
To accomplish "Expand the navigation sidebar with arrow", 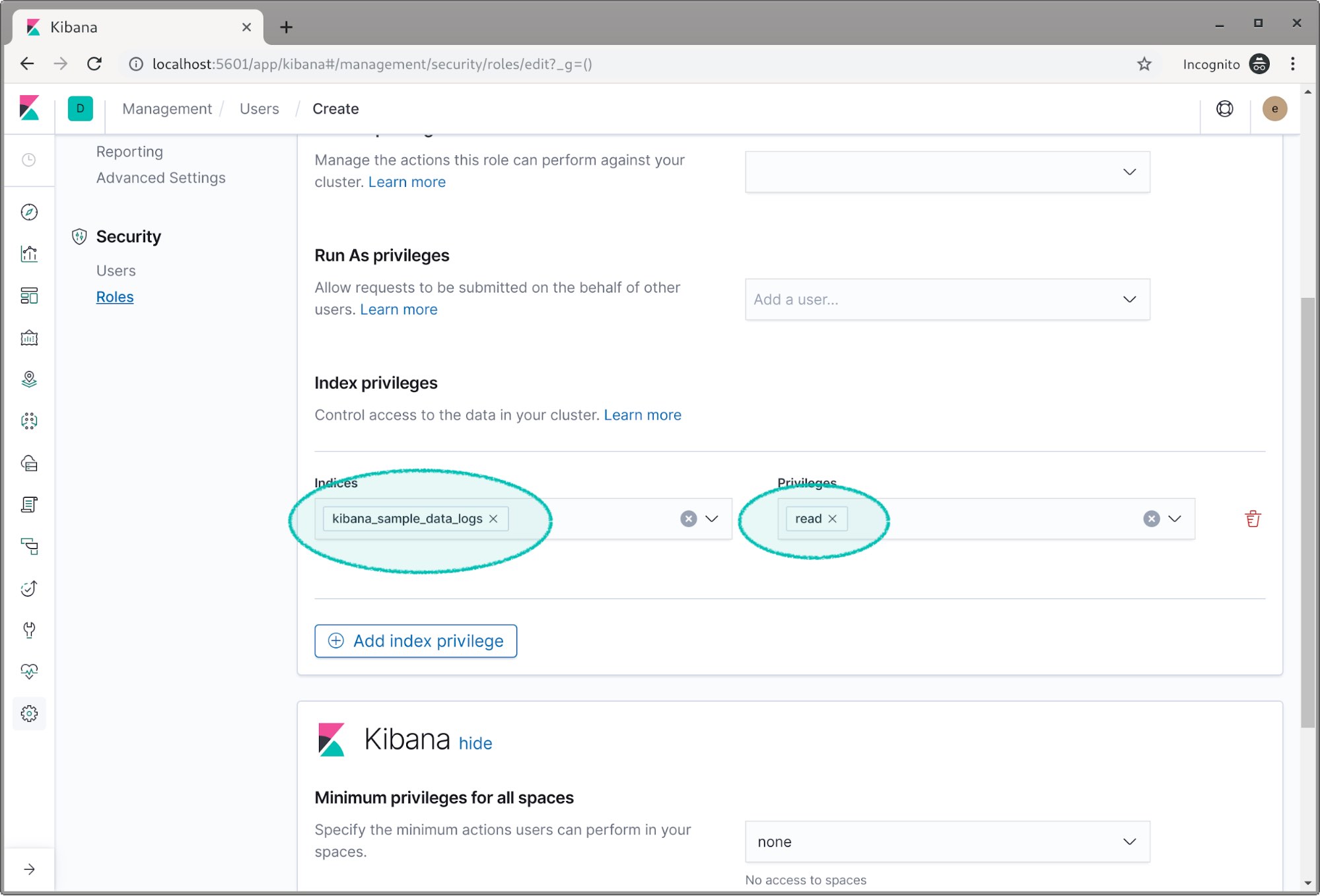I will [29, 870].
